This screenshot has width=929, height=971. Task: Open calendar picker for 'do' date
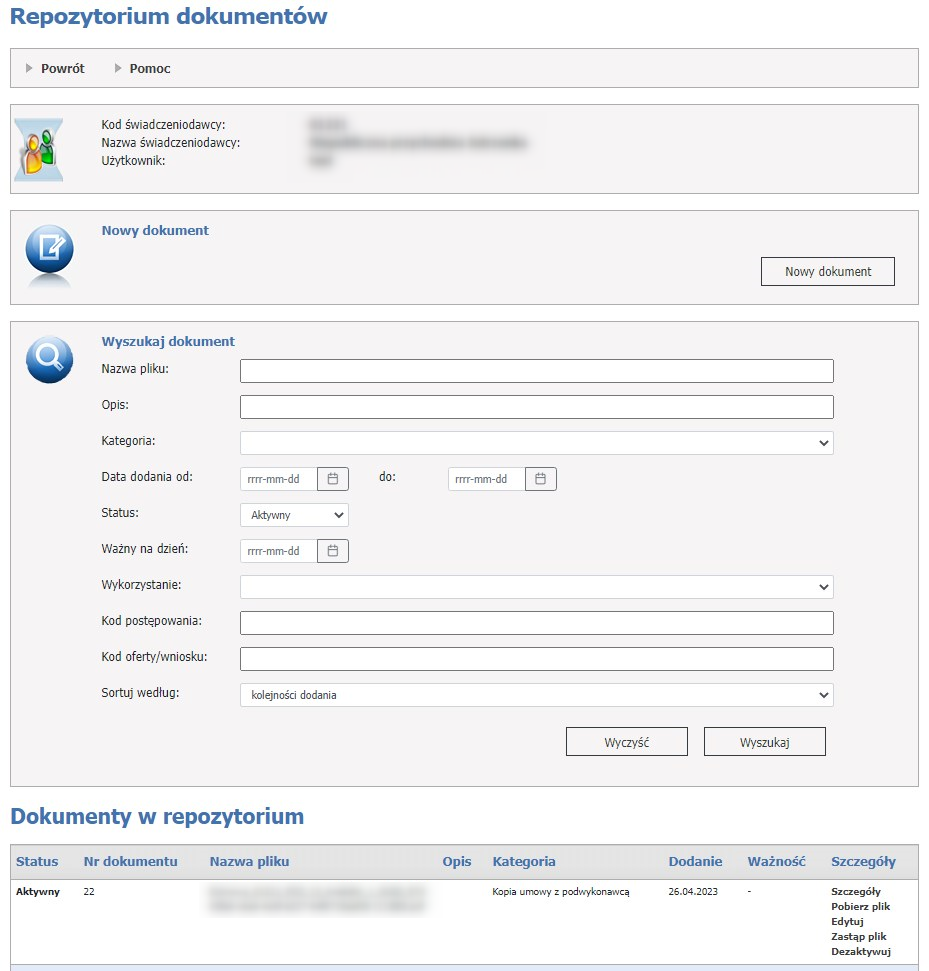[540, 479]
